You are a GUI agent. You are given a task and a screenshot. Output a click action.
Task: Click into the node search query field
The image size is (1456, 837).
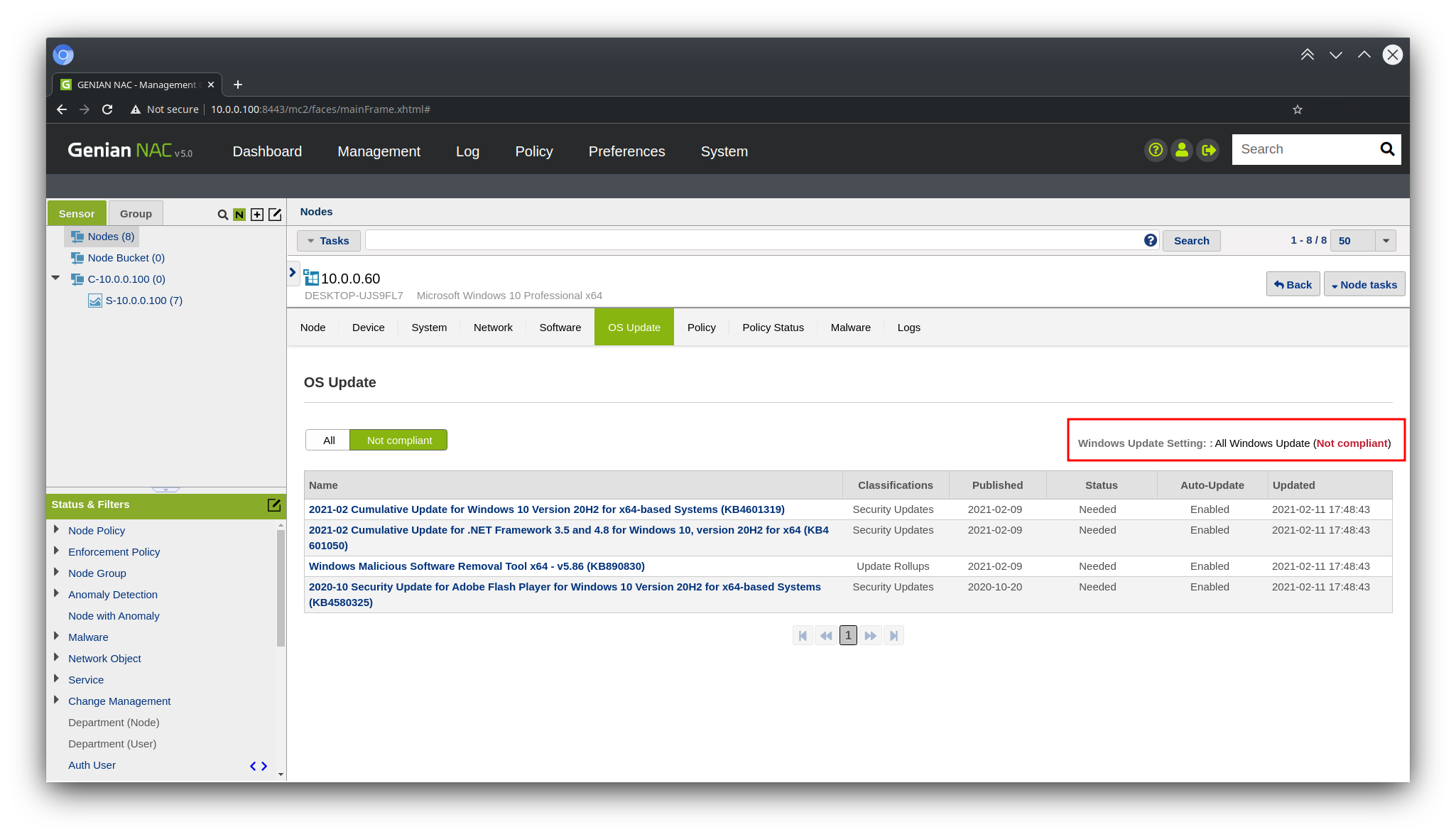pyautogui.click(x=753, y=241)
